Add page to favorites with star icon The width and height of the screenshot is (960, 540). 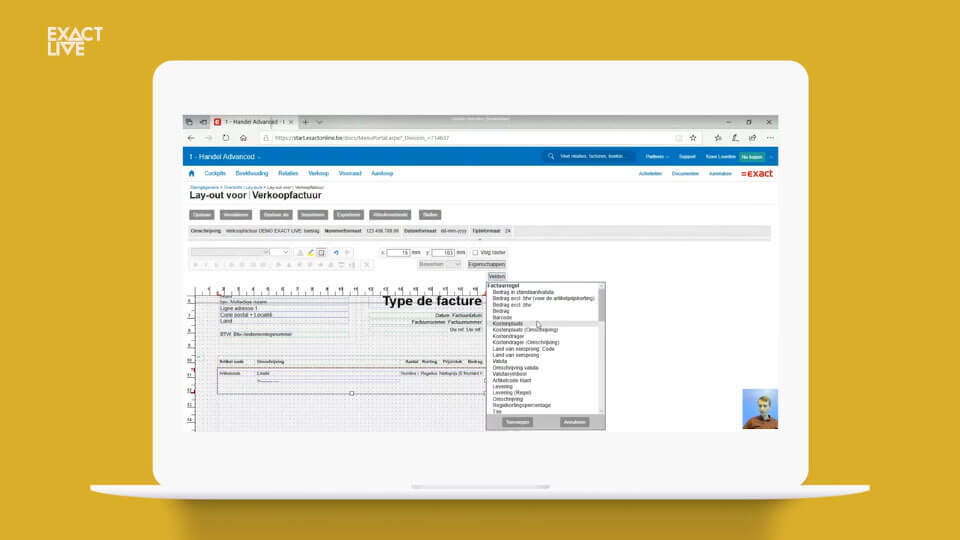[693, 138]
